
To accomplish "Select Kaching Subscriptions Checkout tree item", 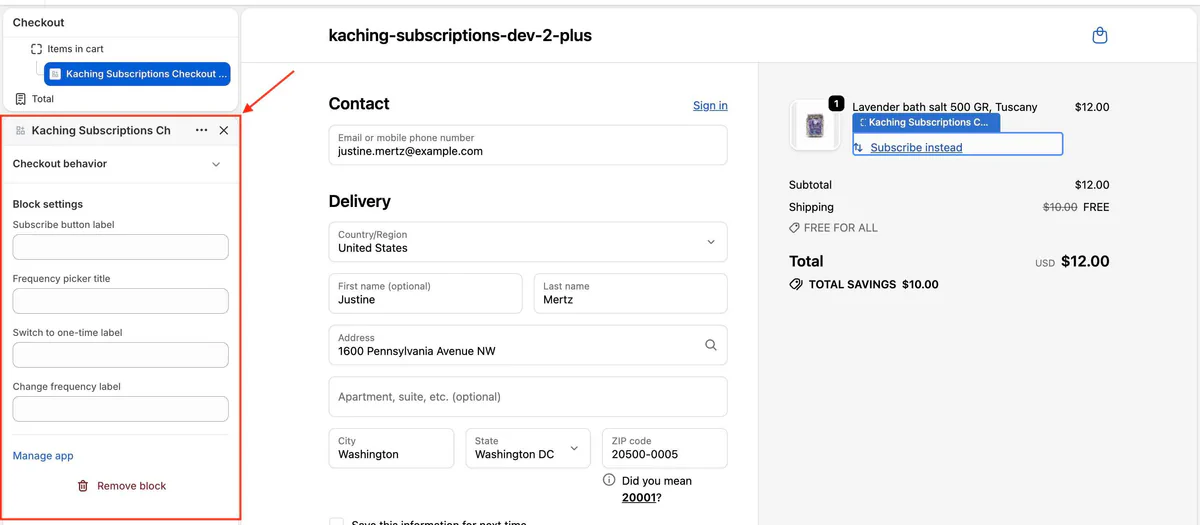I will 137,74.
